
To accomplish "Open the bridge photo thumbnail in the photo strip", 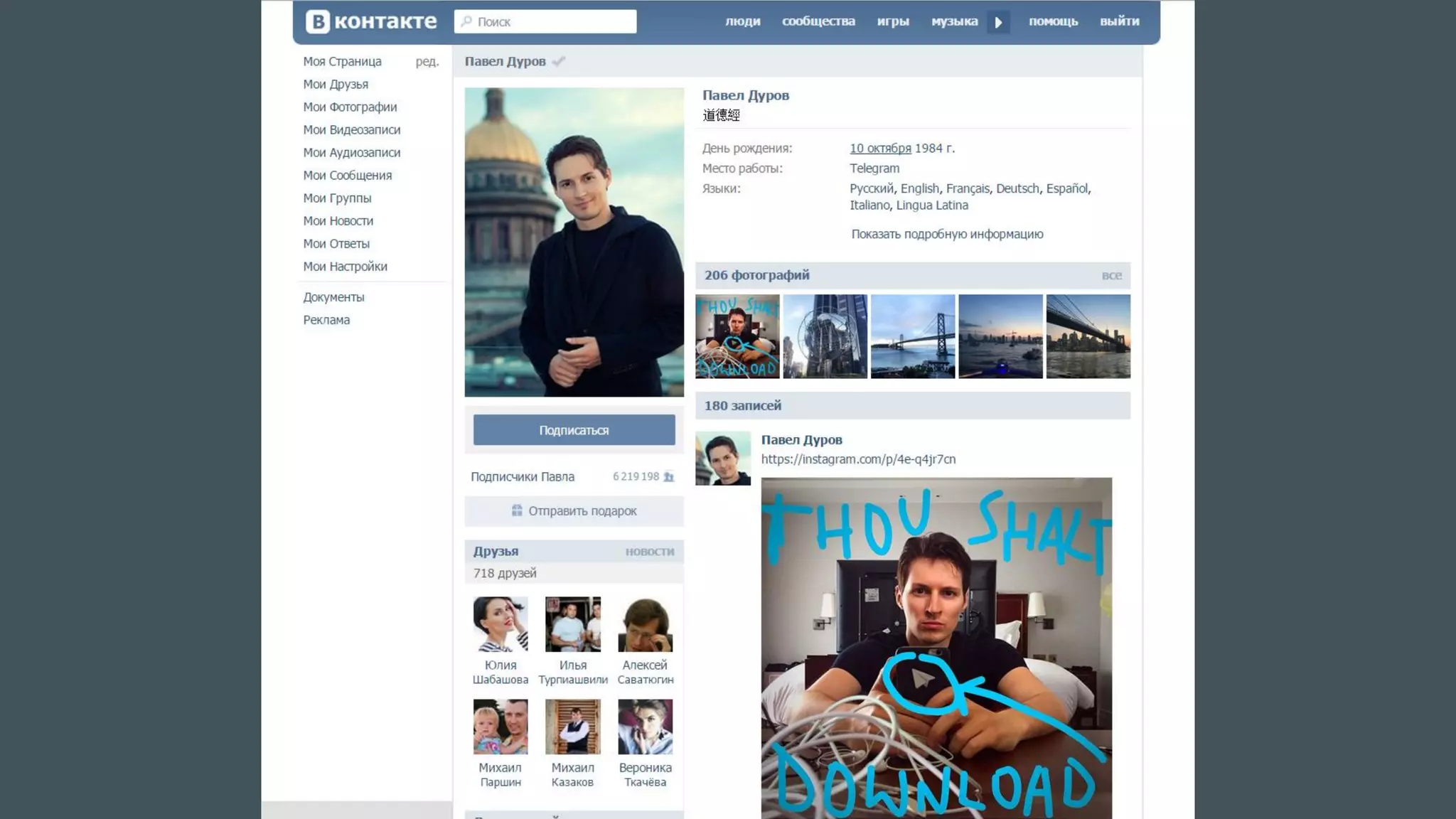I will (x=913, y=336).
